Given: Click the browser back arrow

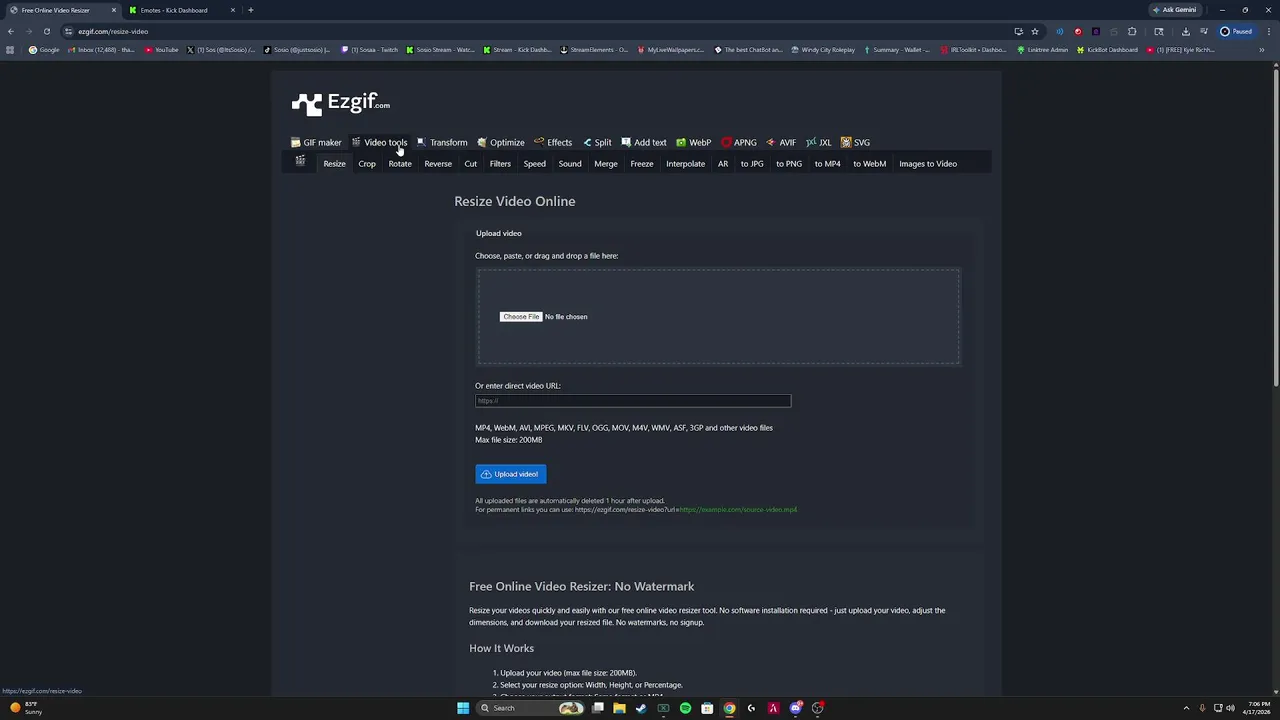Looking at the screenshot, I should pyautogui.click(x=11, y=31).
